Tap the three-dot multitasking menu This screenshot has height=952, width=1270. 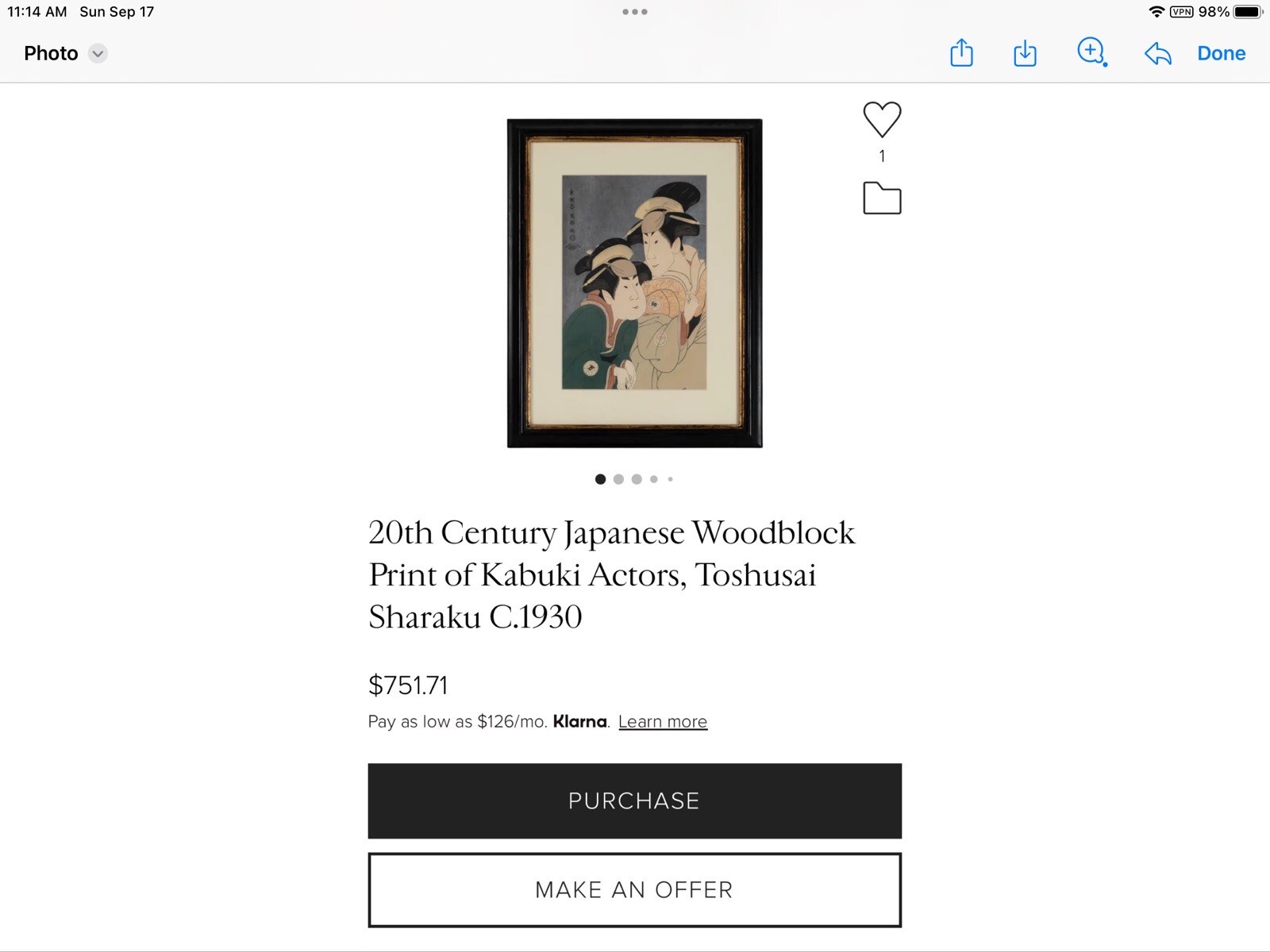point(635,12)
